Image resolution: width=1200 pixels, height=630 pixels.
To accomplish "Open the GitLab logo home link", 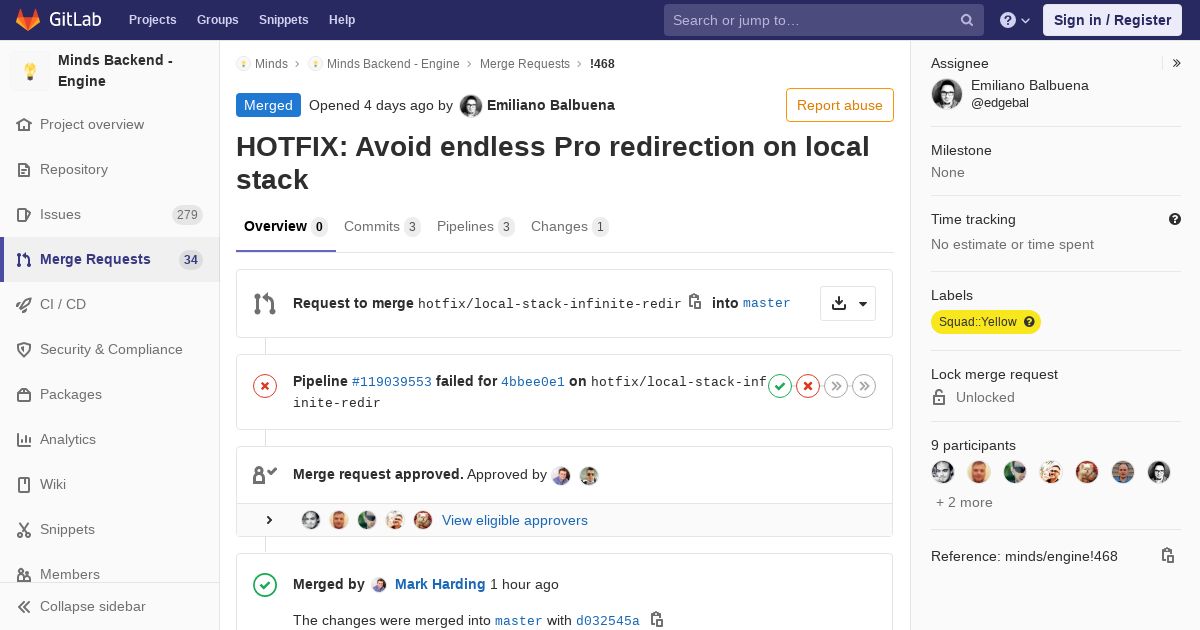I will coord(57,20).
